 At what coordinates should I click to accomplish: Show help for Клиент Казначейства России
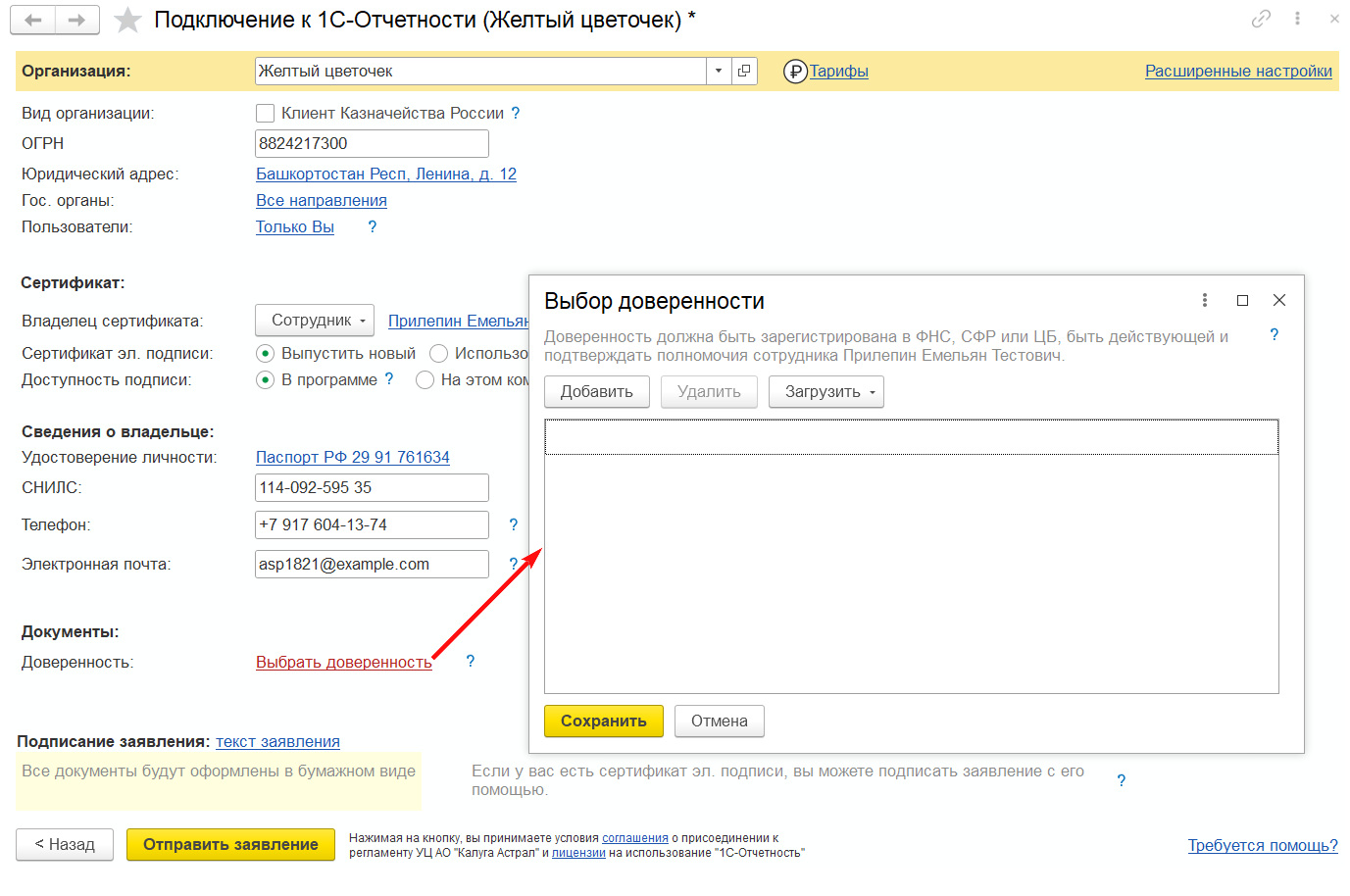point(516,113)
